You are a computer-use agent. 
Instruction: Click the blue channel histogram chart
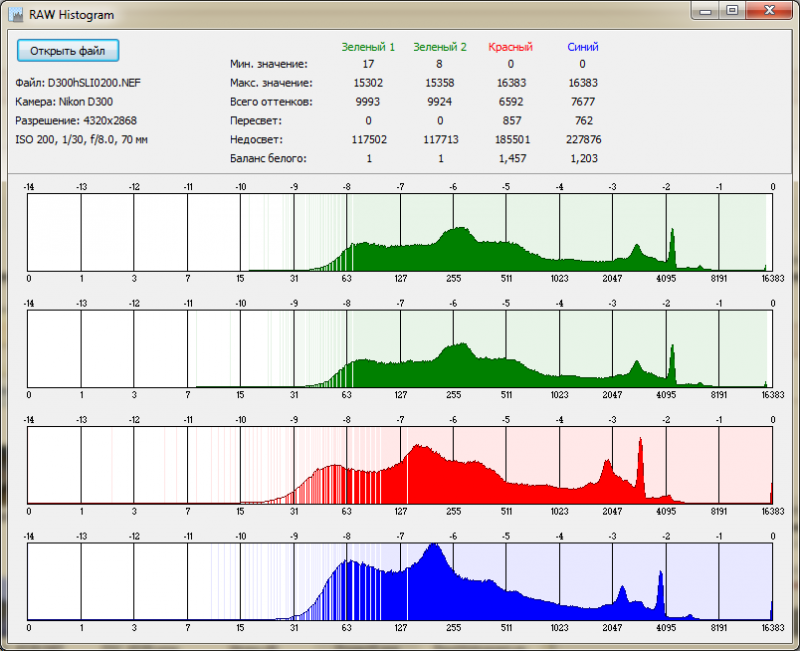click(x=400, y=582)
